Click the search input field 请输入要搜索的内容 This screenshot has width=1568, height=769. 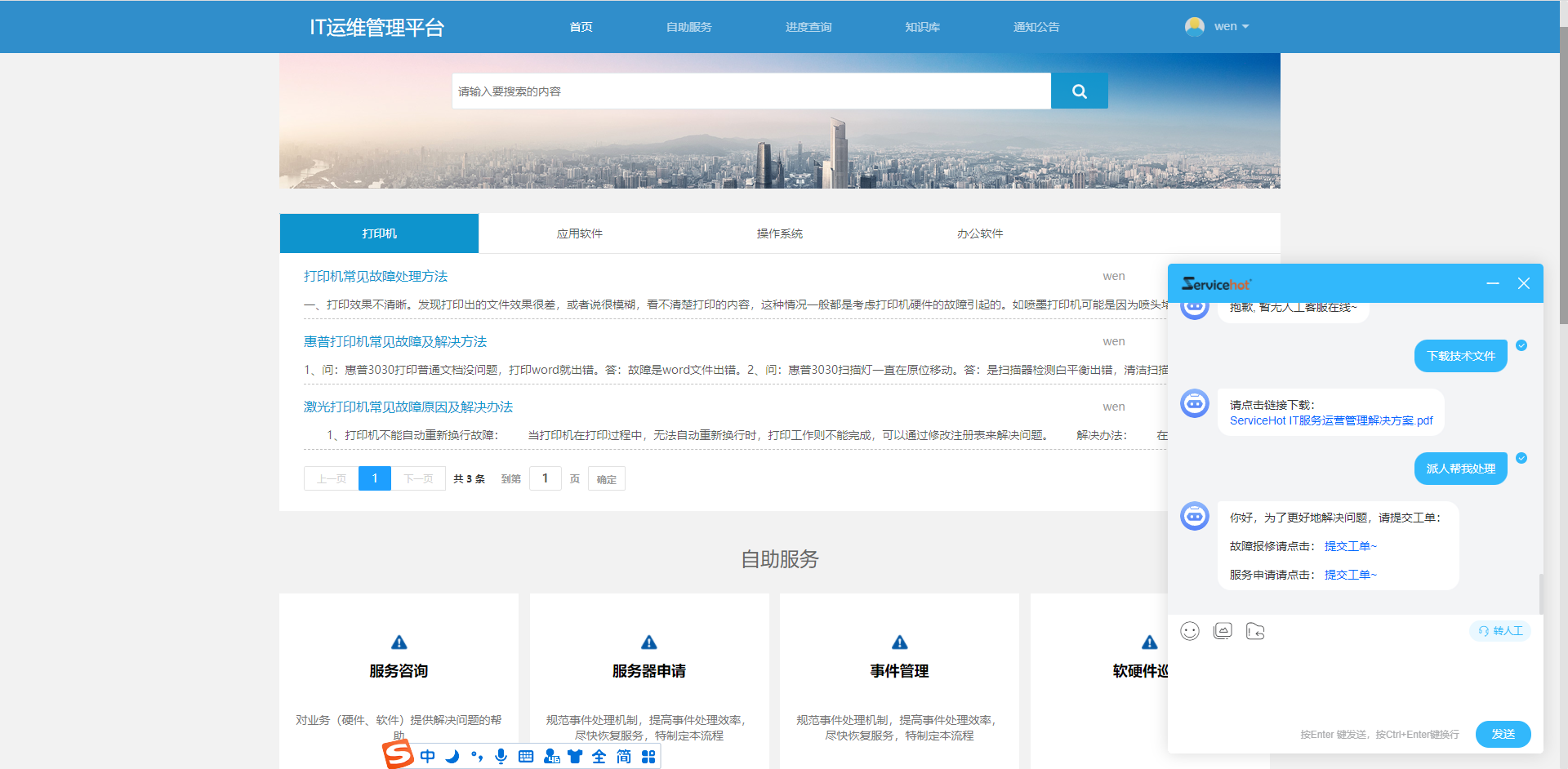pos(751,91)
